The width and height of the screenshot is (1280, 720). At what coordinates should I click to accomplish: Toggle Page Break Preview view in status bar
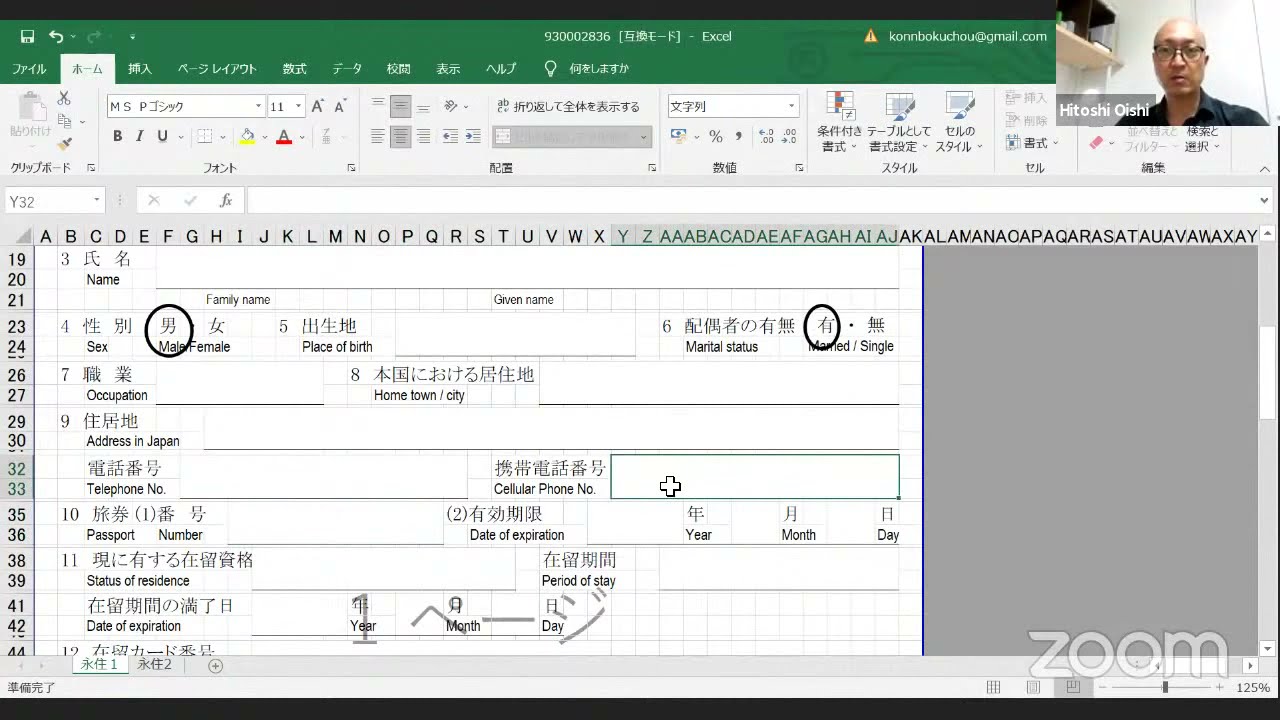pos(1072,688)
